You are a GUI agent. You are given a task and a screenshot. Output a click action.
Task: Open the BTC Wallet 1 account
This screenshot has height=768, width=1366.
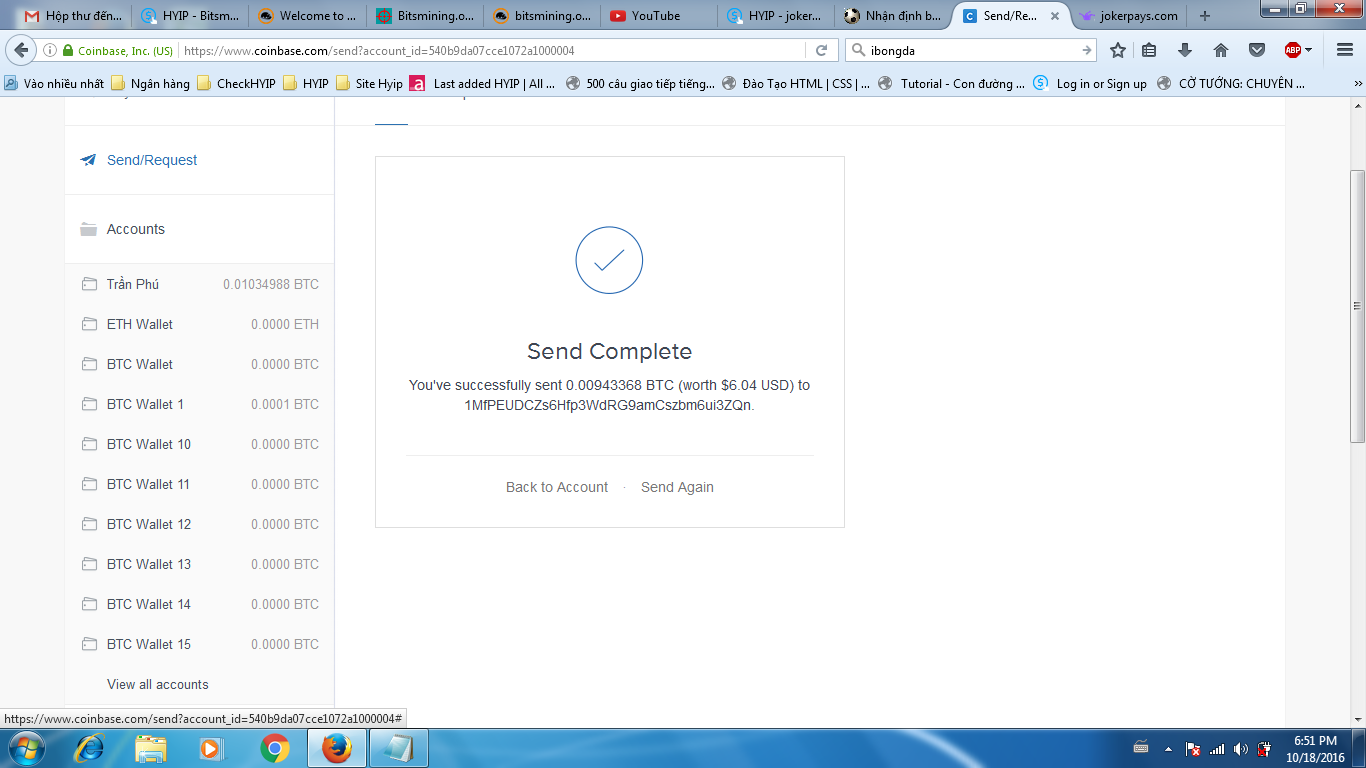[x=200, y=404]
